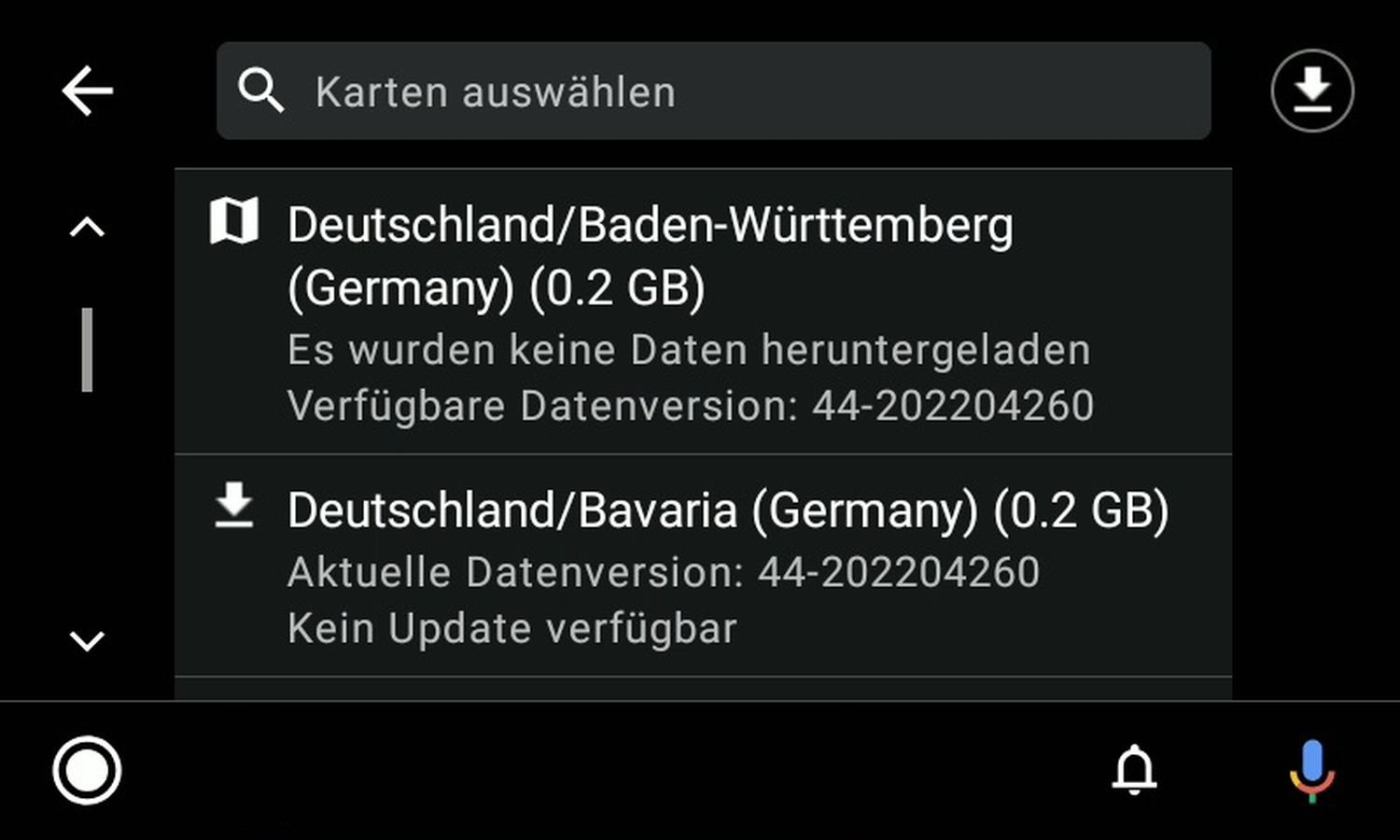
Task: Click "(Germany) (0.2 GB)" under Baden-Württemberg
Action: coord(496,287)
